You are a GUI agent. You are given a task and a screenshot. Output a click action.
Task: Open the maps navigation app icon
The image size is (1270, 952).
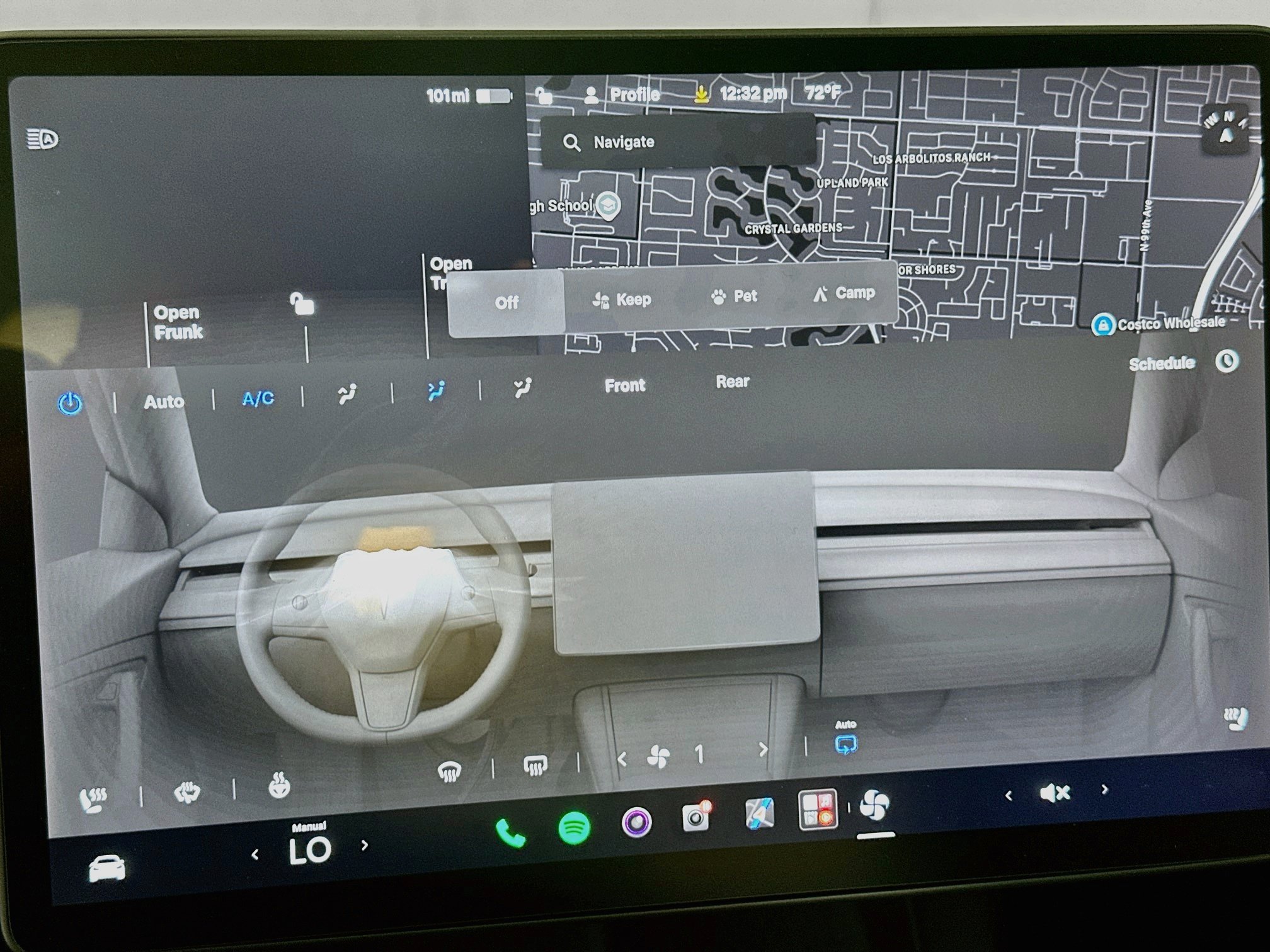click(x=758, y=813)
